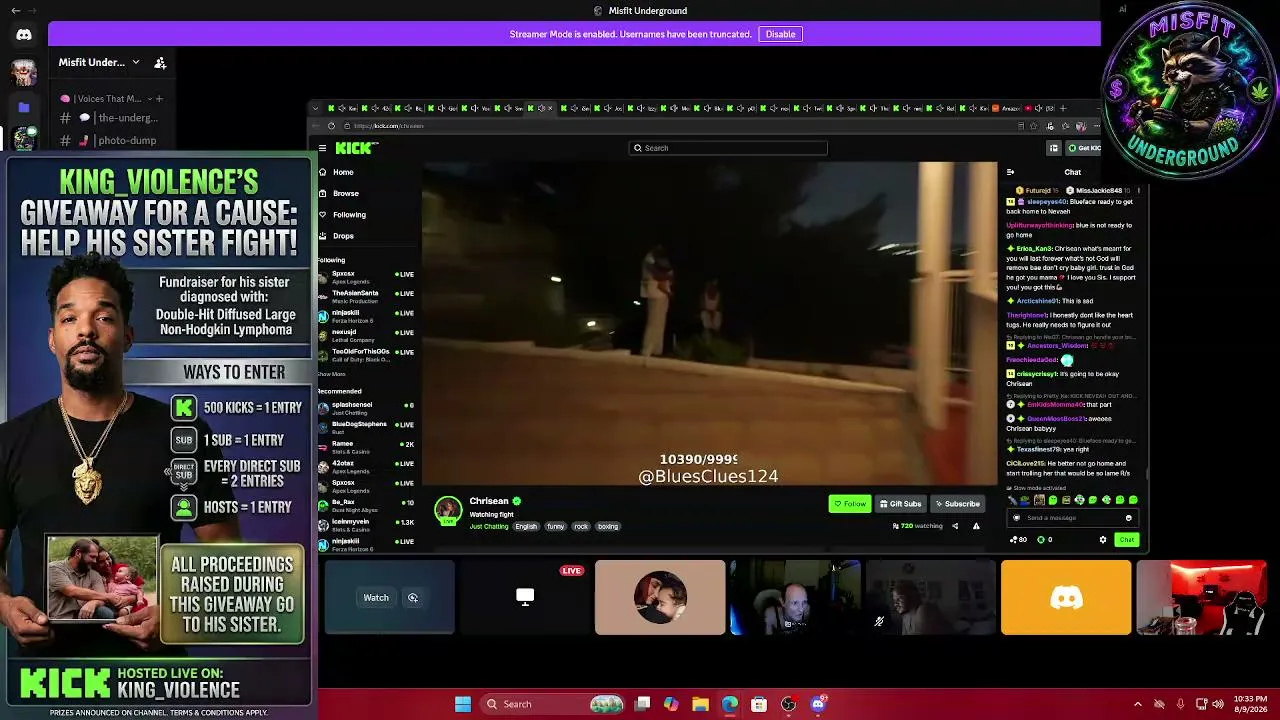
Task: Open chat settings gear icon in Kick
Action: (1103, 540)
